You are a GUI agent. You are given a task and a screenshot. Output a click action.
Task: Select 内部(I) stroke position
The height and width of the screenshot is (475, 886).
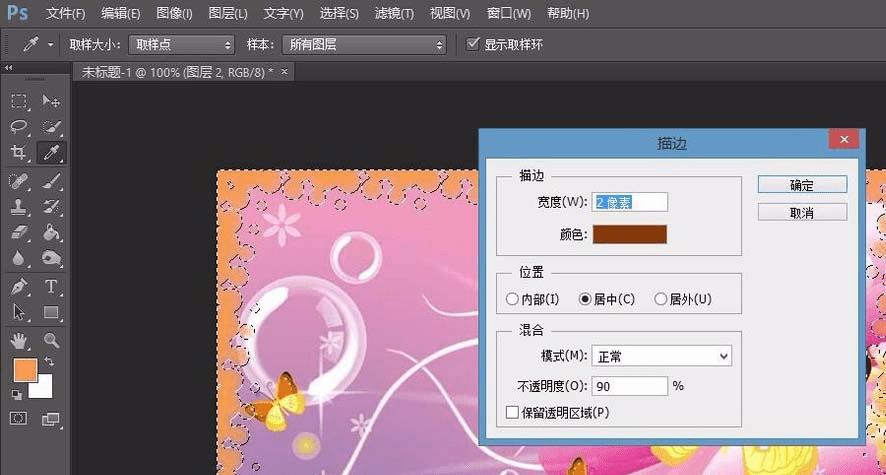pyautogui.click(x=512, y=299)
